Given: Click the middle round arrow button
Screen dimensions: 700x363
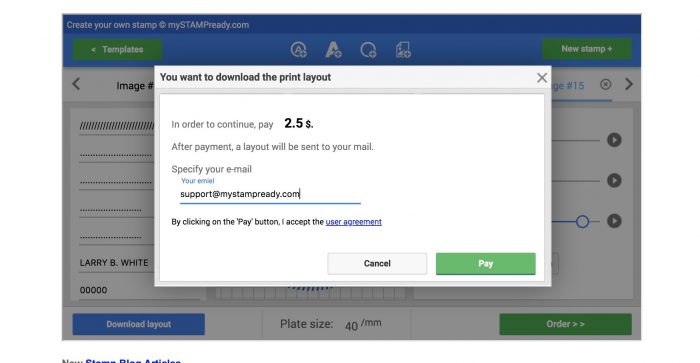Looking at the screenshot, I should click(614, 180).
